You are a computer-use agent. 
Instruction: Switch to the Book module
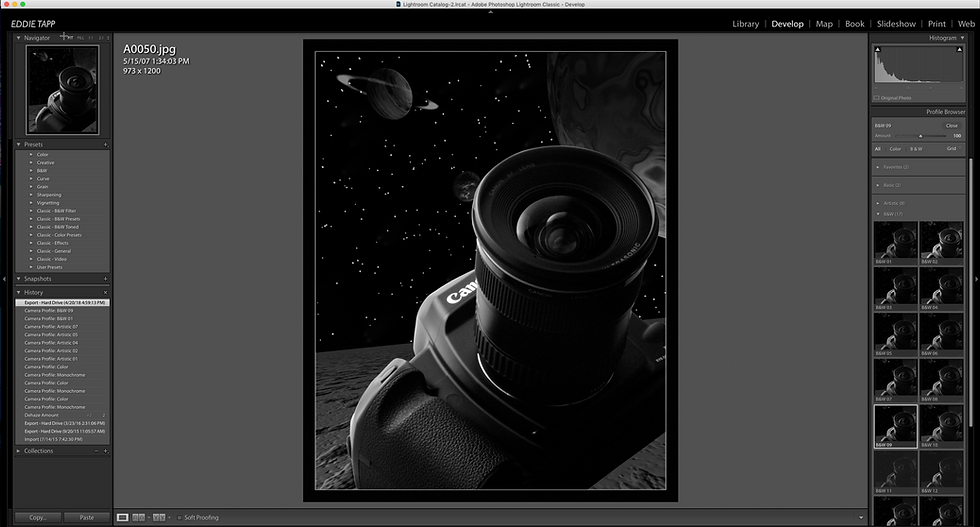click(x=854, y=24)
